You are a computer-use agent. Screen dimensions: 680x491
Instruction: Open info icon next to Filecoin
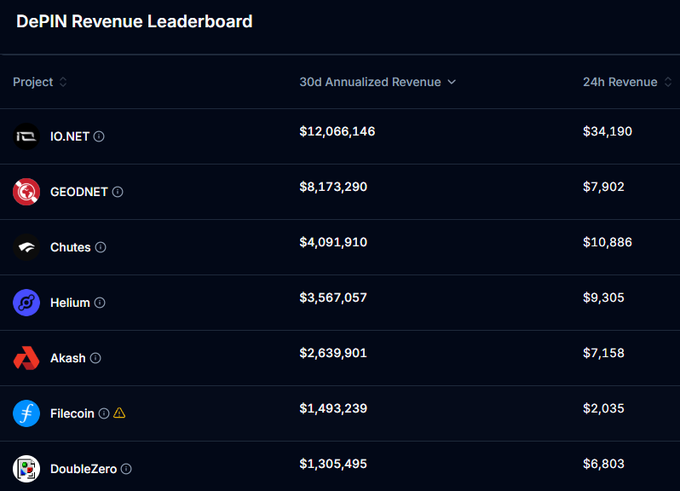click(104, 413)
